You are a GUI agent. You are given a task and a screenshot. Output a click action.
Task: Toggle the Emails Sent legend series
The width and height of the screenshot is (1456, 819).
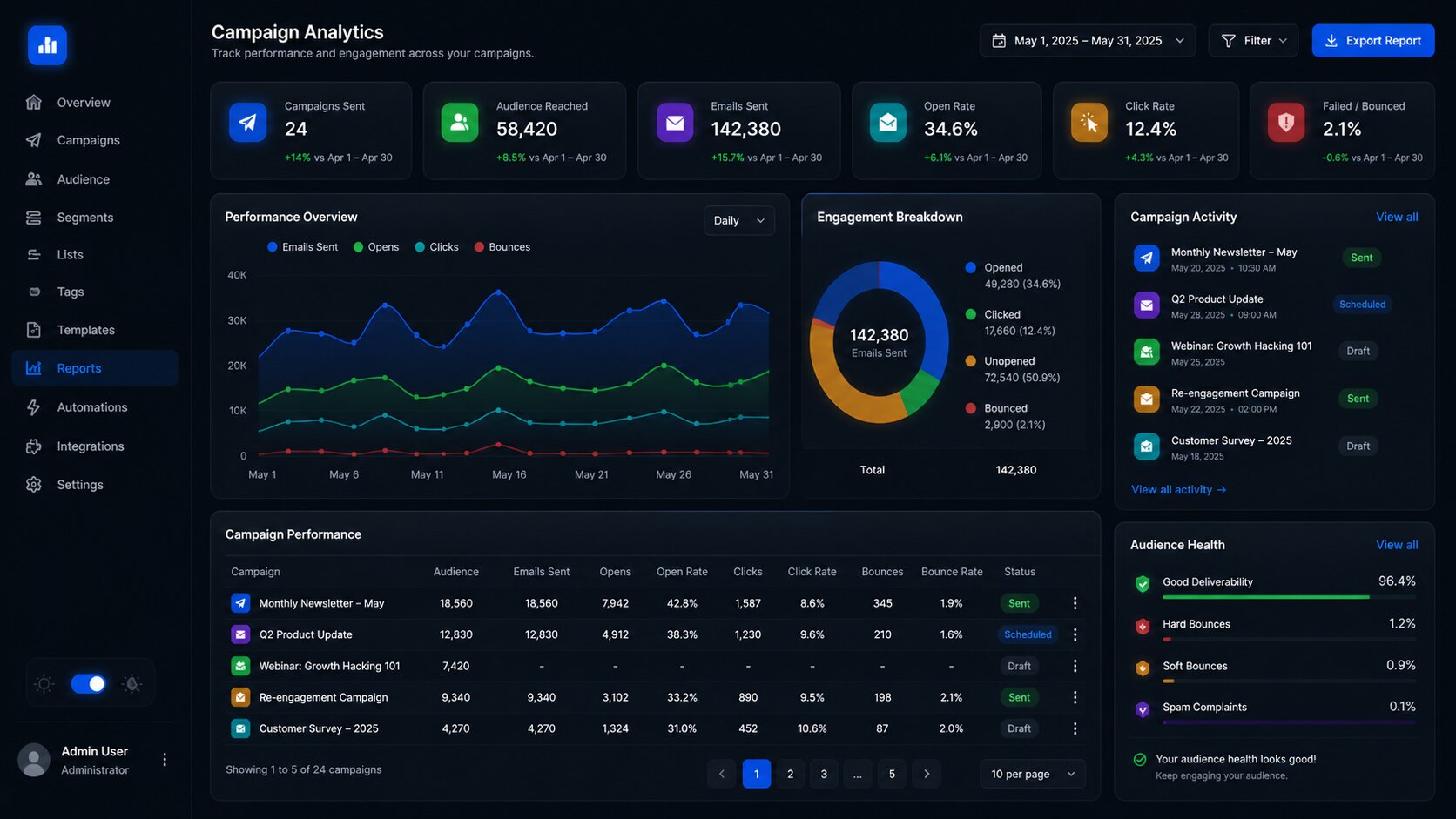(x=302, y=247)
